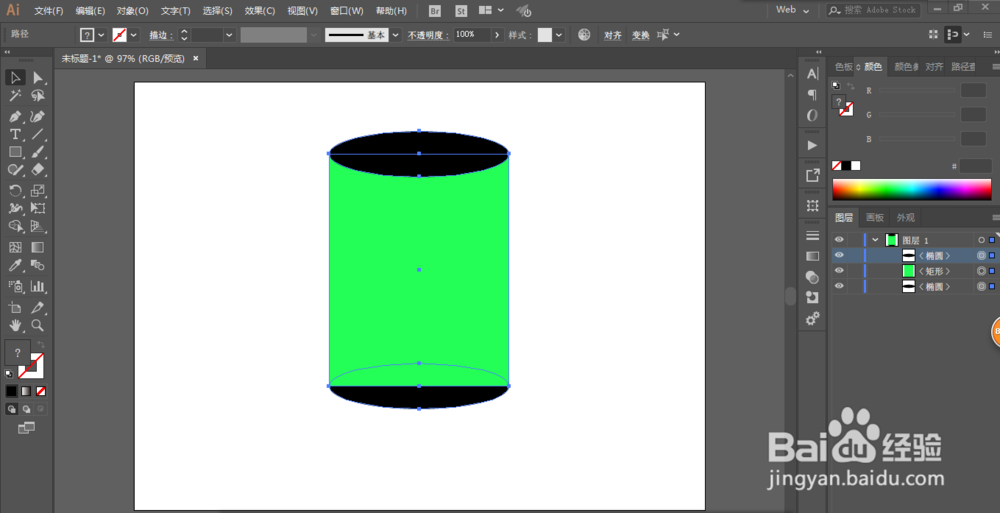
Task: Toggle the target circle for 矩形 layer
Action: tap(982, 271)
